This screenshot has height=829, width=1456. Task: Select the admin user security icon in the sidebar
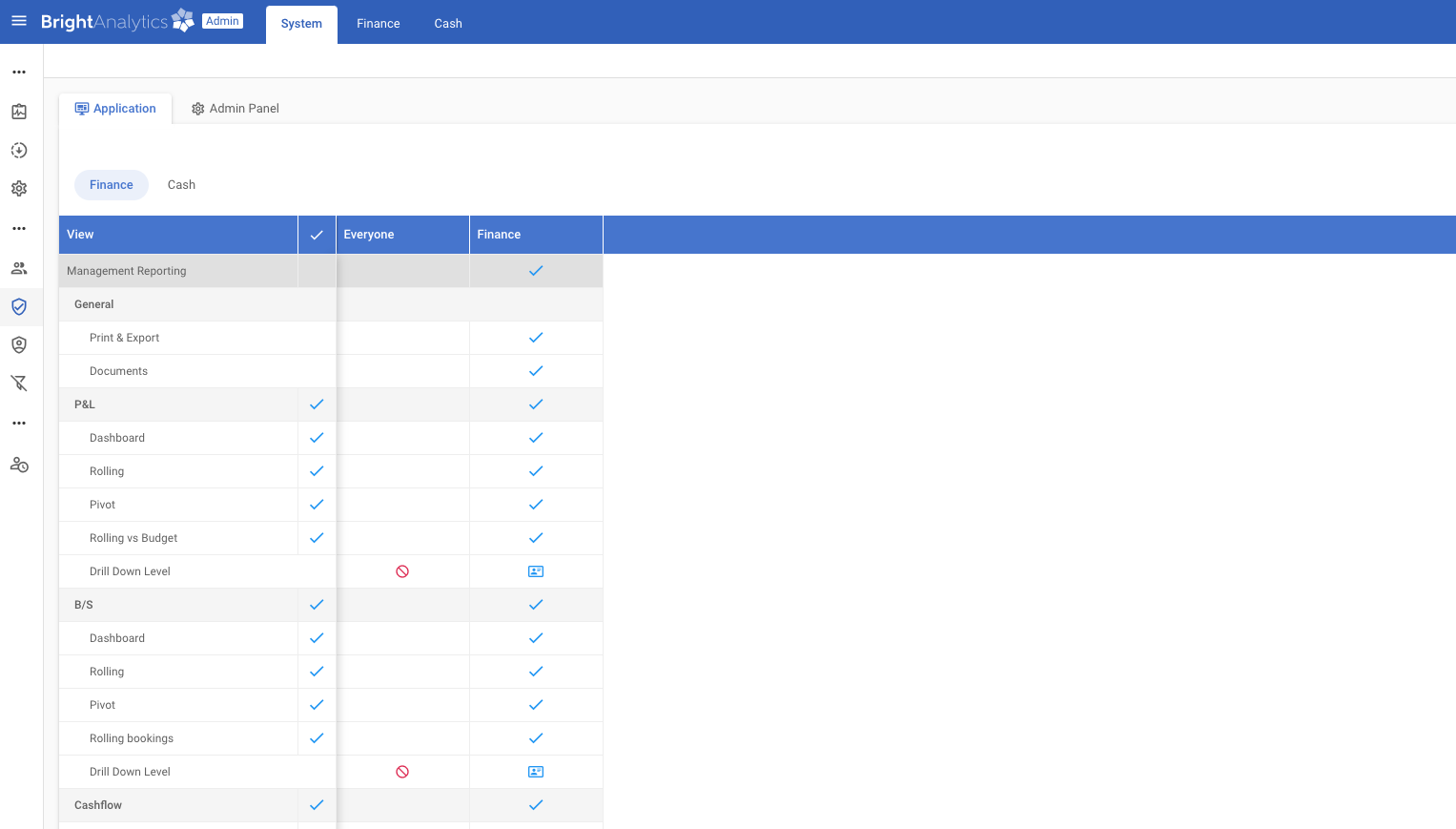coord(19,344)
